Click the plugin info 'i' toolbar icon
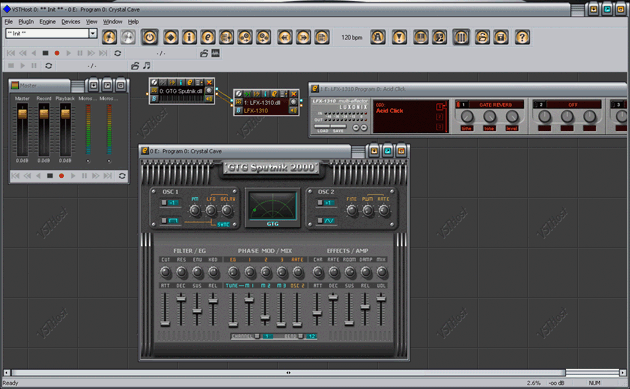Image resolution: width=630 pixels, height=389 pixels. coord(189,37)
